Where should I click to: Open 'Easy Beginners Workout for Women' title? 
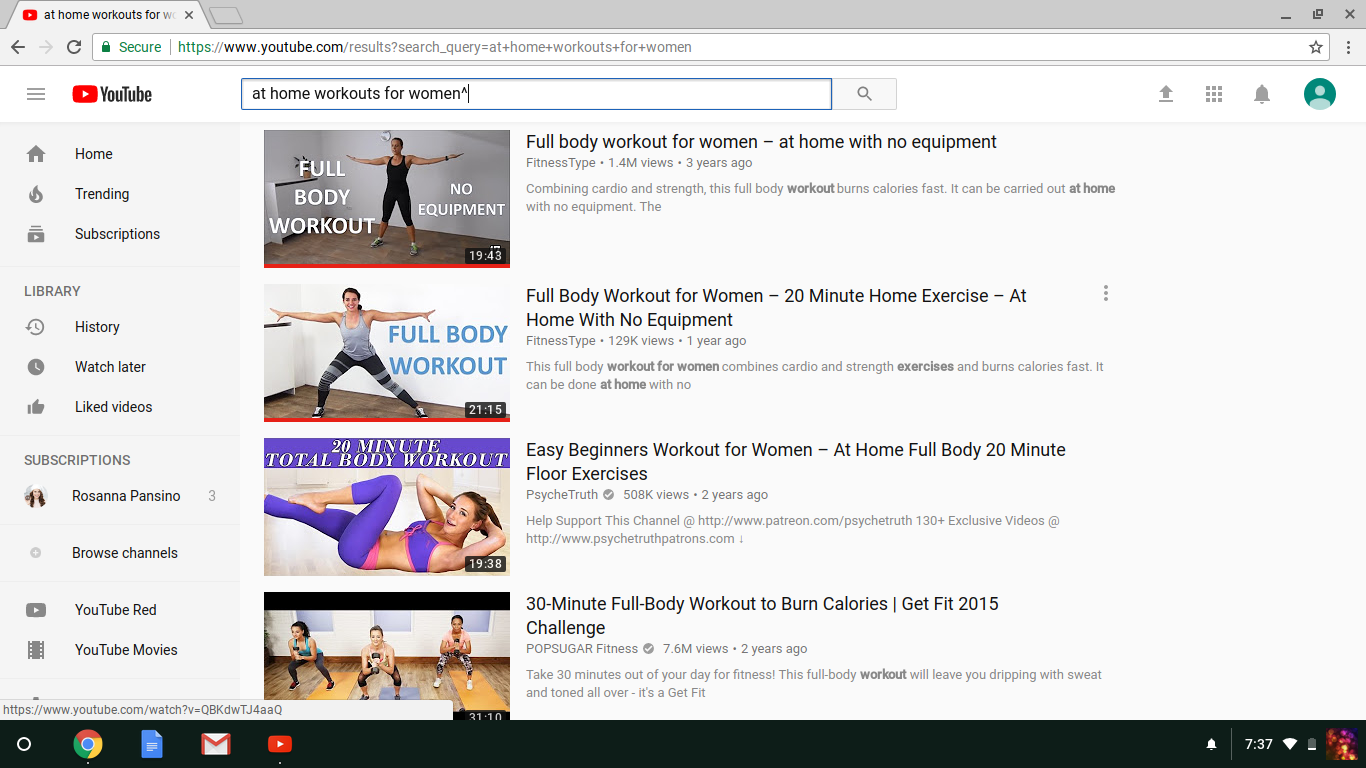796,462
